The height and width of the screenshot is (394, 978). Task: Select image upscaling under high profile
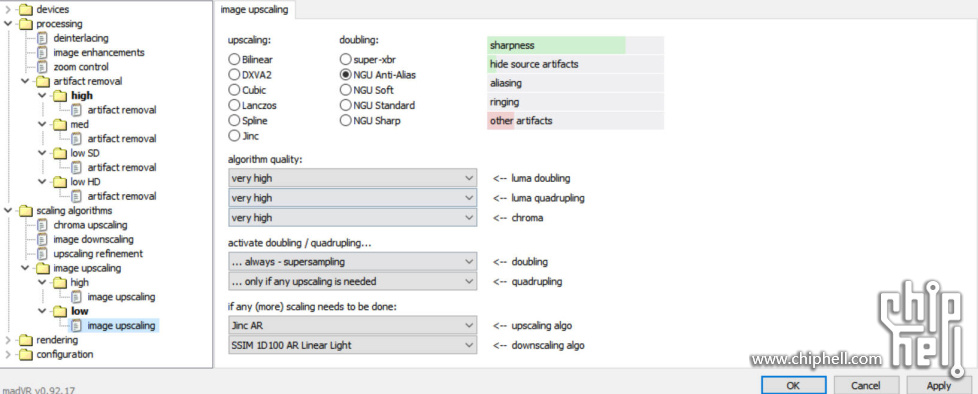tap(121, 297)
